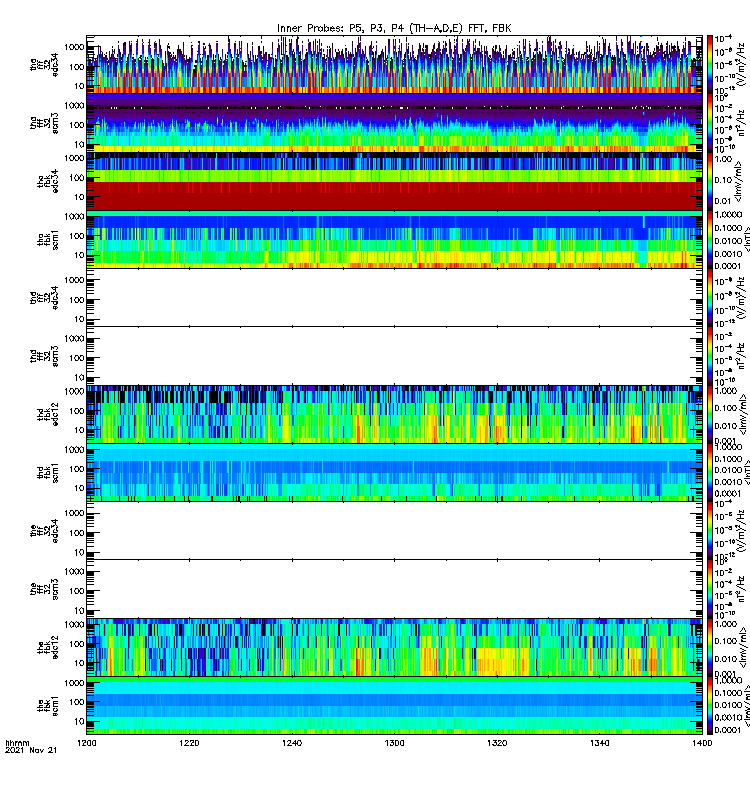This screenshot has height=800, width=750.
Task: Click the color bar beside thd fbk edc12 panel
Action: coord(710,414)
